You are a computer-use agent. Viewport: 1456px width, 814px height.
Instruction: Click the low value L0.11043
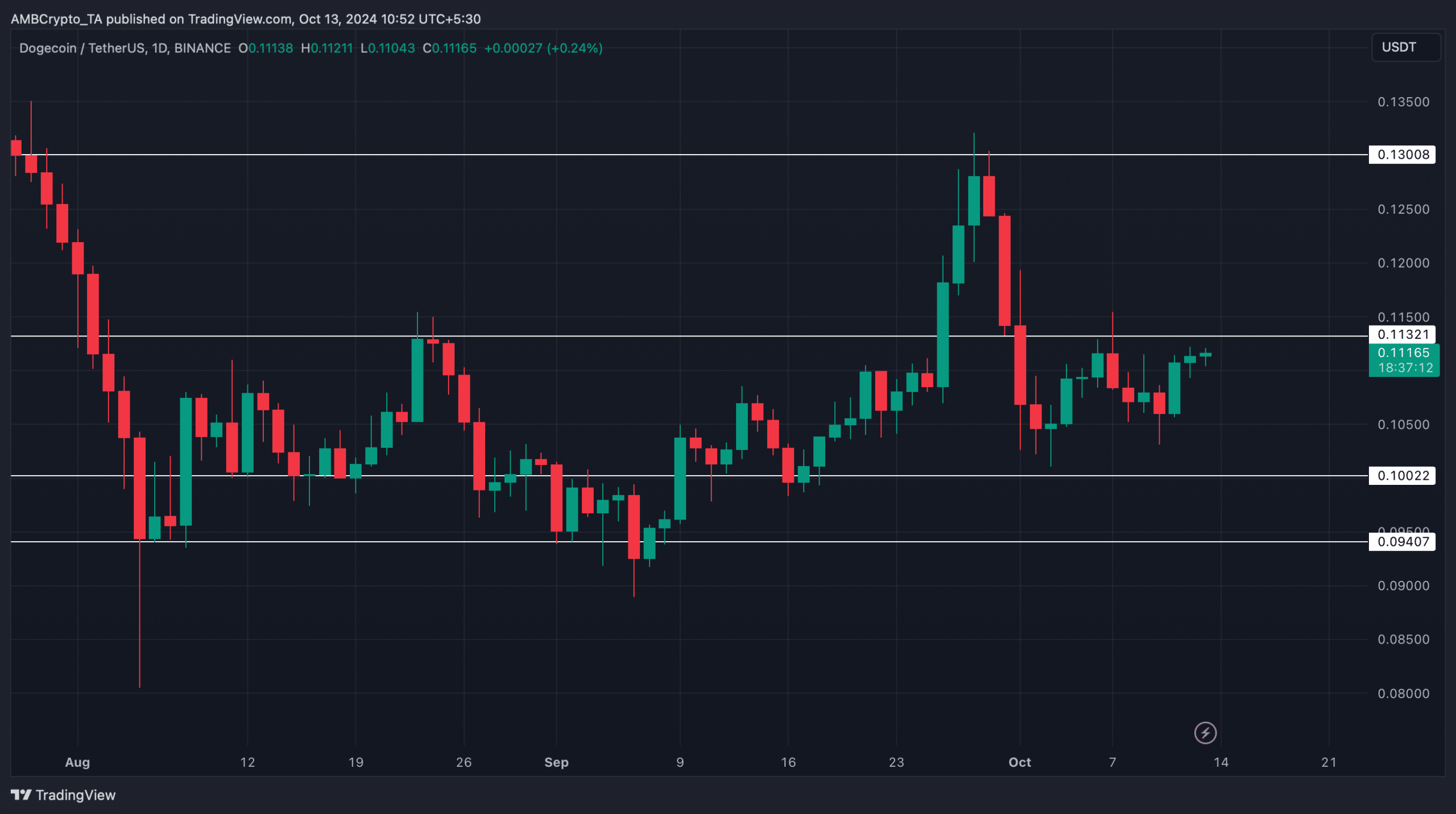click(x=388, y=48)
